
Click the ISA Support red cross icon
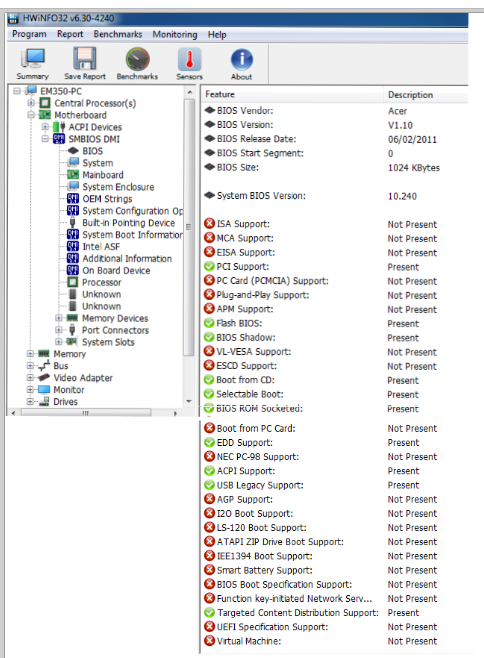tap(209, 224)
